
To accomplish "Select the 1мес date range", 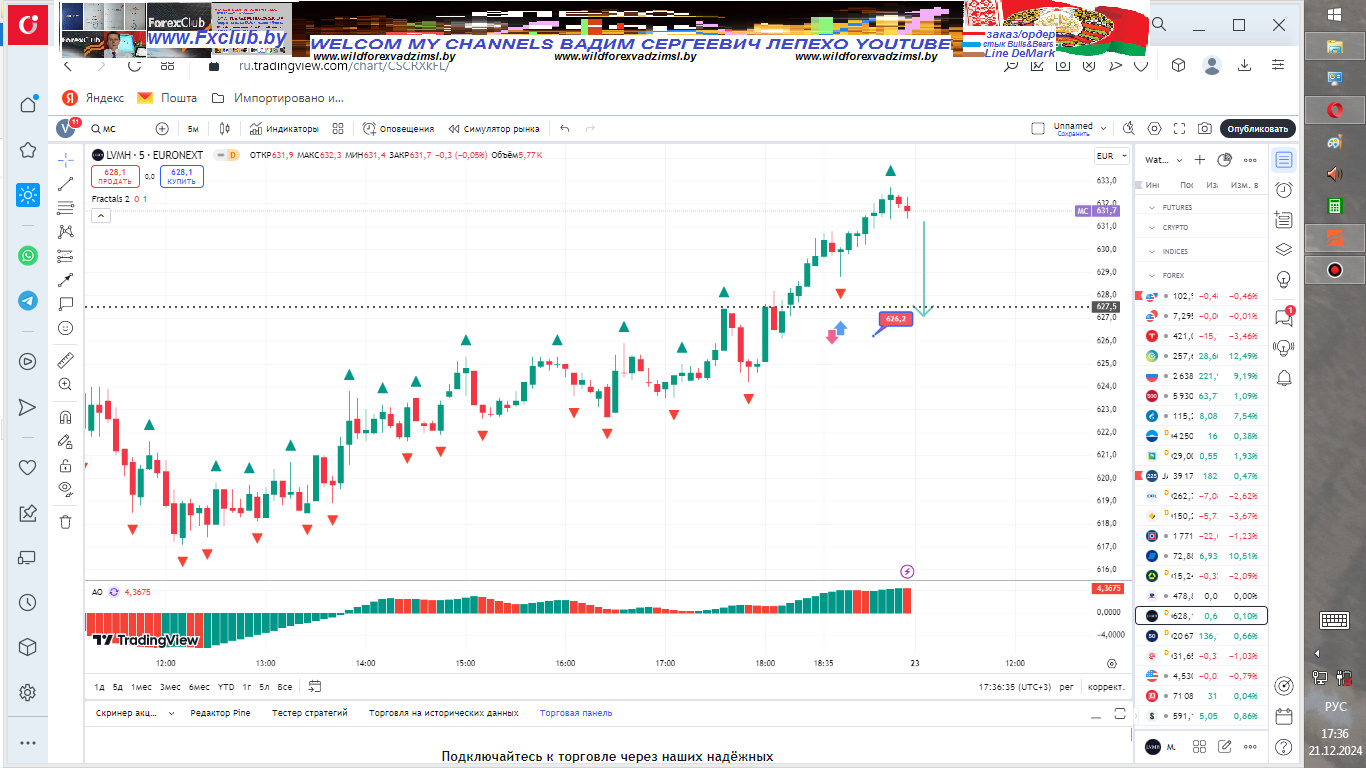I will coord(141,686).
